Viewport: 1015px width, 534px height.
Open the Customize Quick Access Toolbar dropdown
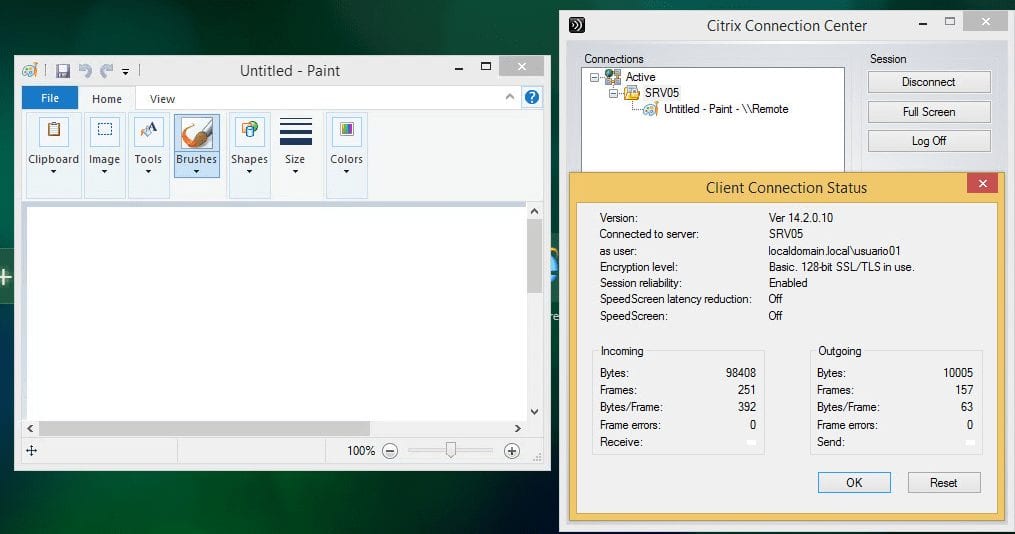[126, 71]
